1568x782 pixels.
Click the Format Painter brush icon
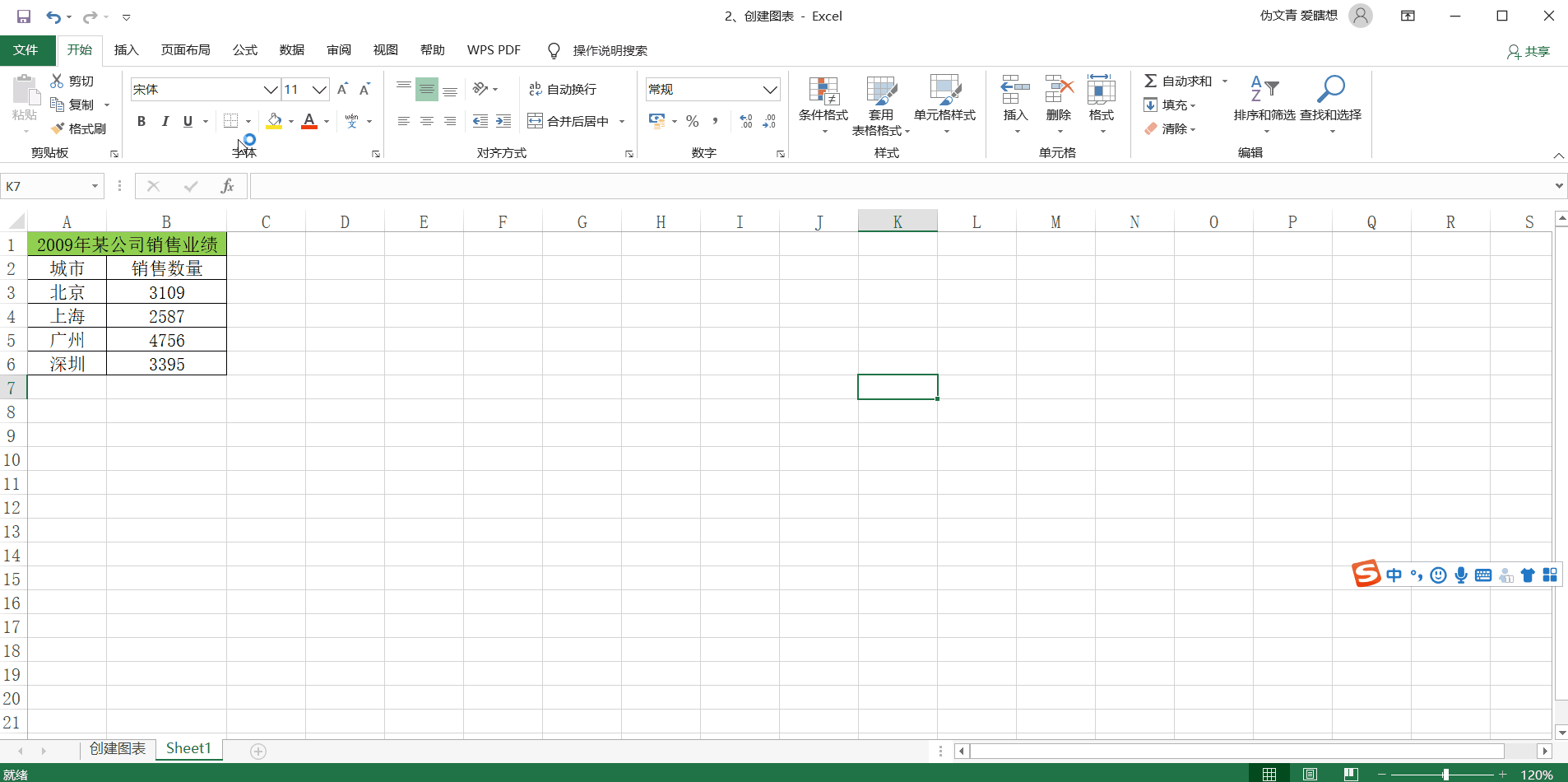coord(58,128)
